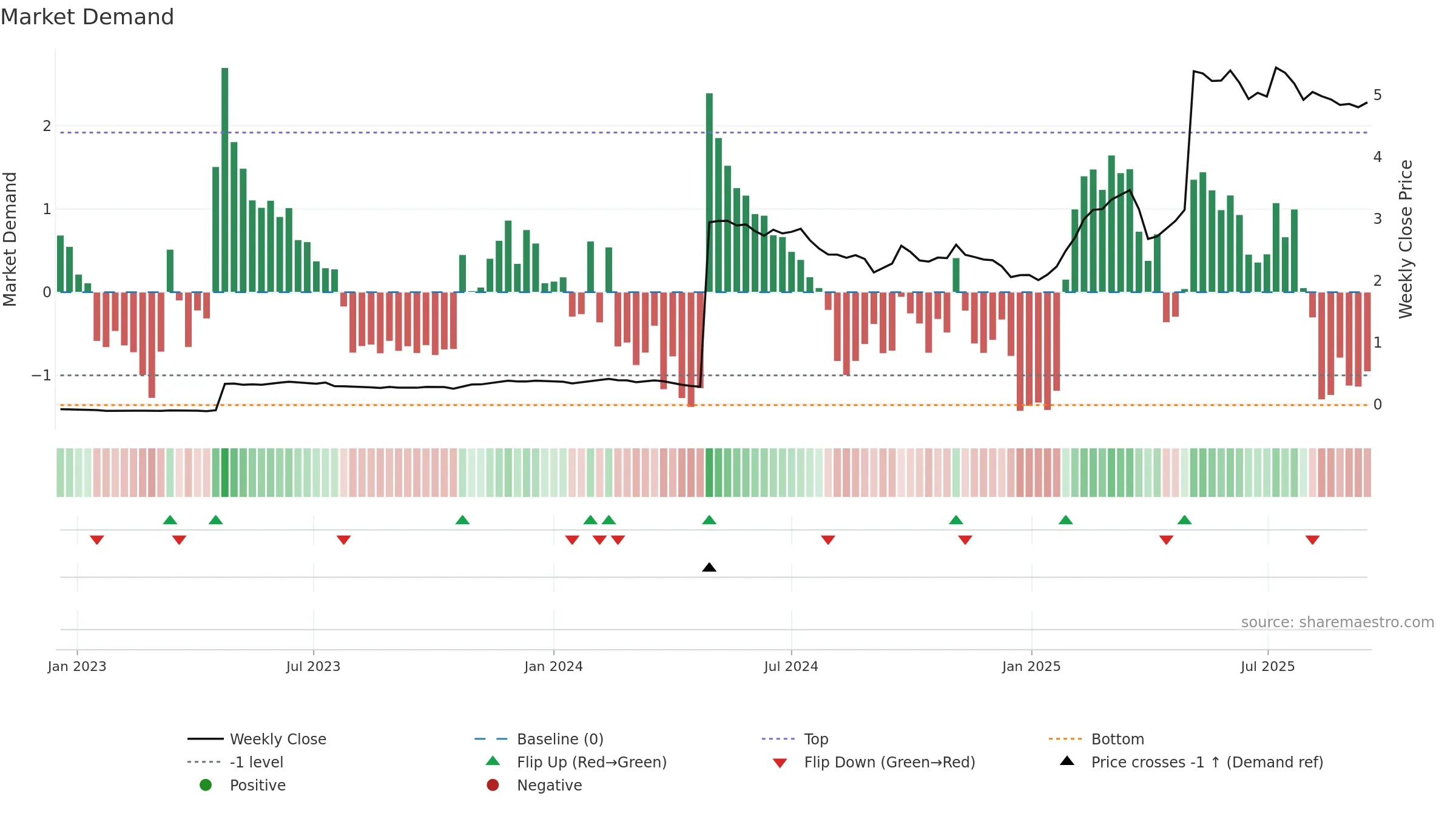1456x819 pixels.
Task: Toggle the Bottom legend label
Action: [x=1117, y=739]
